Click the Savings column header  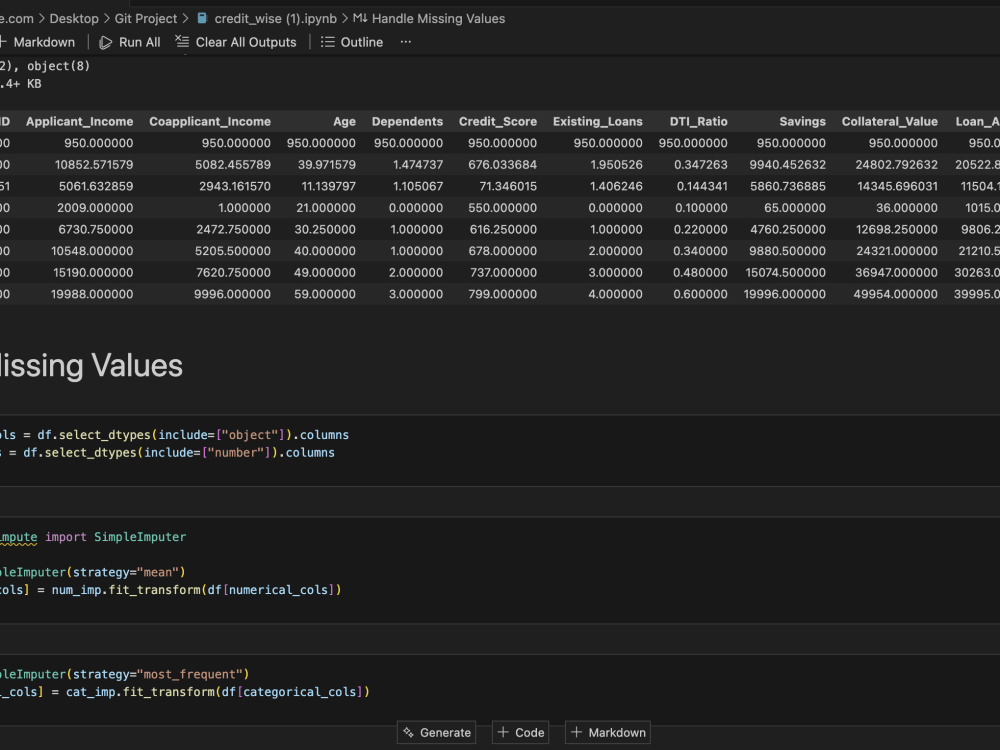click(x=802, y=121)
